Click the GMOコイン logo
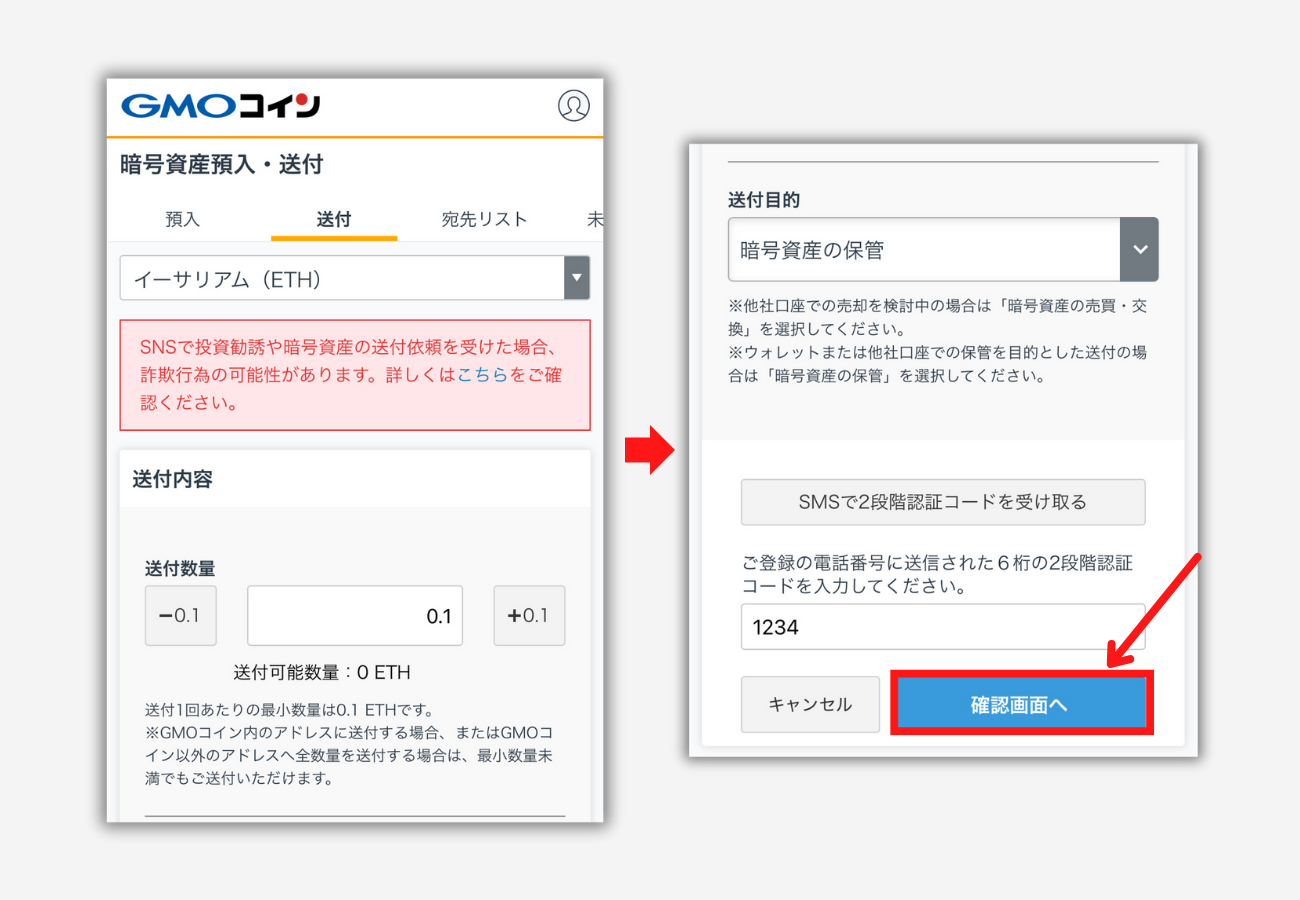1300x900 pixels. tap(218, 105)
